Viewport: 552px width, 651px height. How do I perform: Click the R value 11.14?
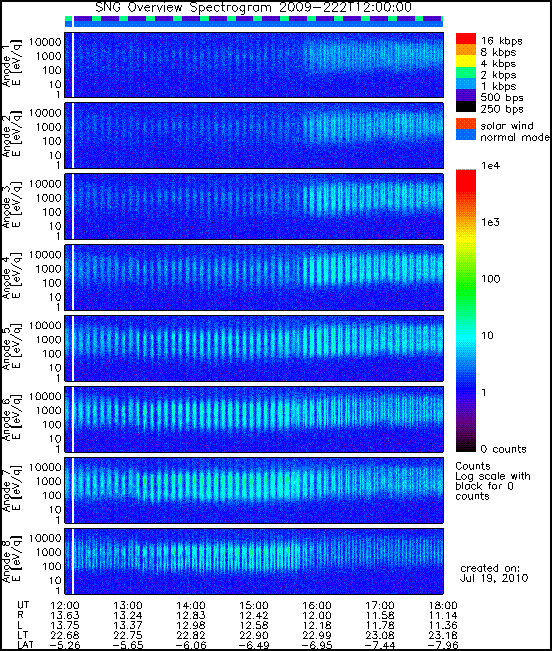point(443,615)
